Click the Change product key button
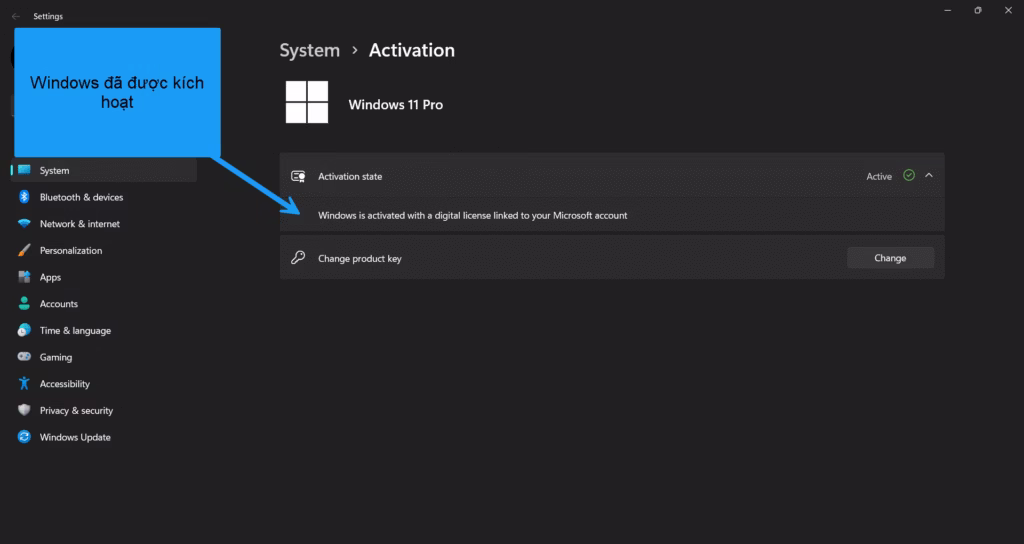Viewport: 1024px width, 544px height. click(890, 258)
